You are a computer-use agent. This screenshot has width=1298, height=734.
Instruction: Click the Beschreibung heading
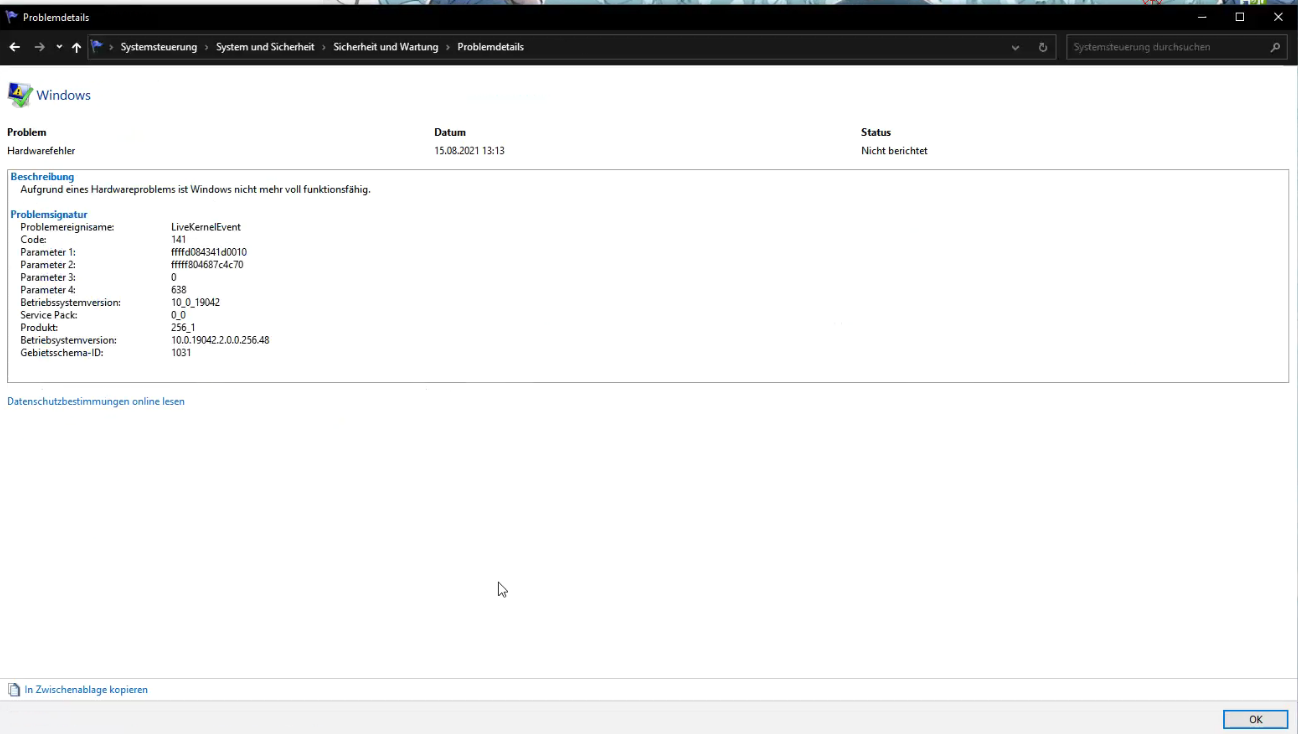[x=42, y=177]
